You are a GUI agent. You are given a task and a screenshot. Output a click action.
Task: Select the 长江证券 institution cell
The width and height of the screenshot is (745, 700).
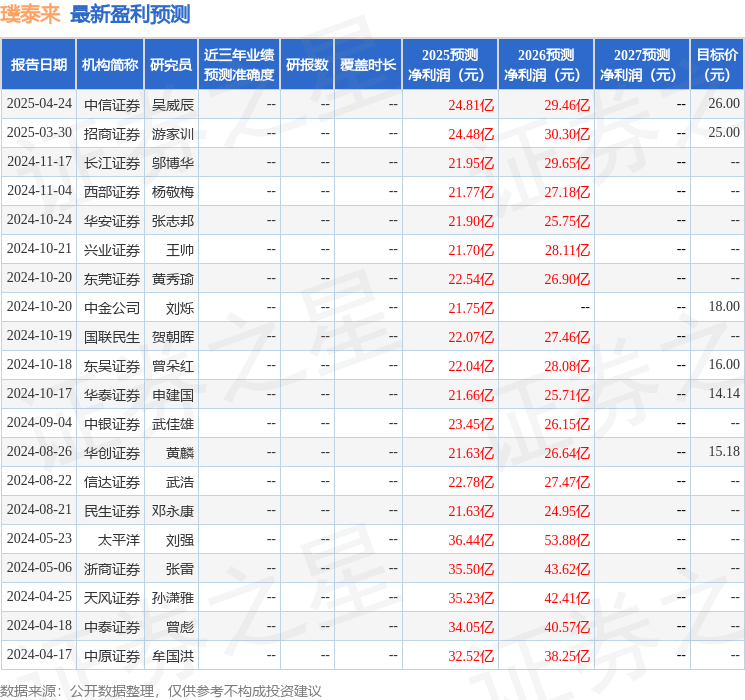pyautogui.click(x=112, y=163)
